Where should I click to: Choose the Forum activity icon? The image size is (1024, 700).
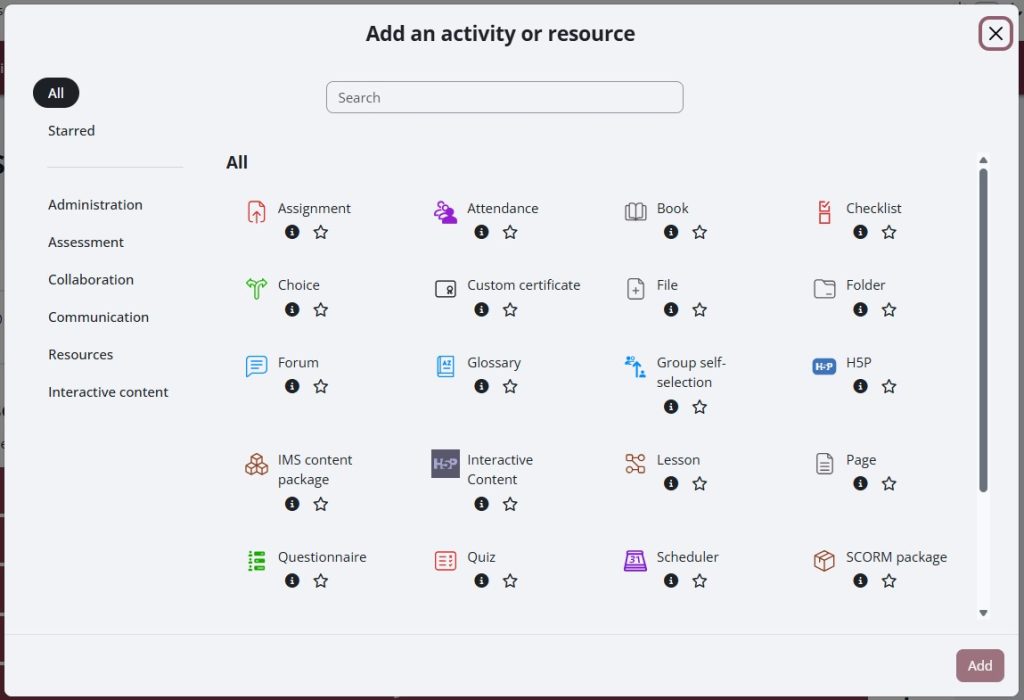(x=257, y=364)
